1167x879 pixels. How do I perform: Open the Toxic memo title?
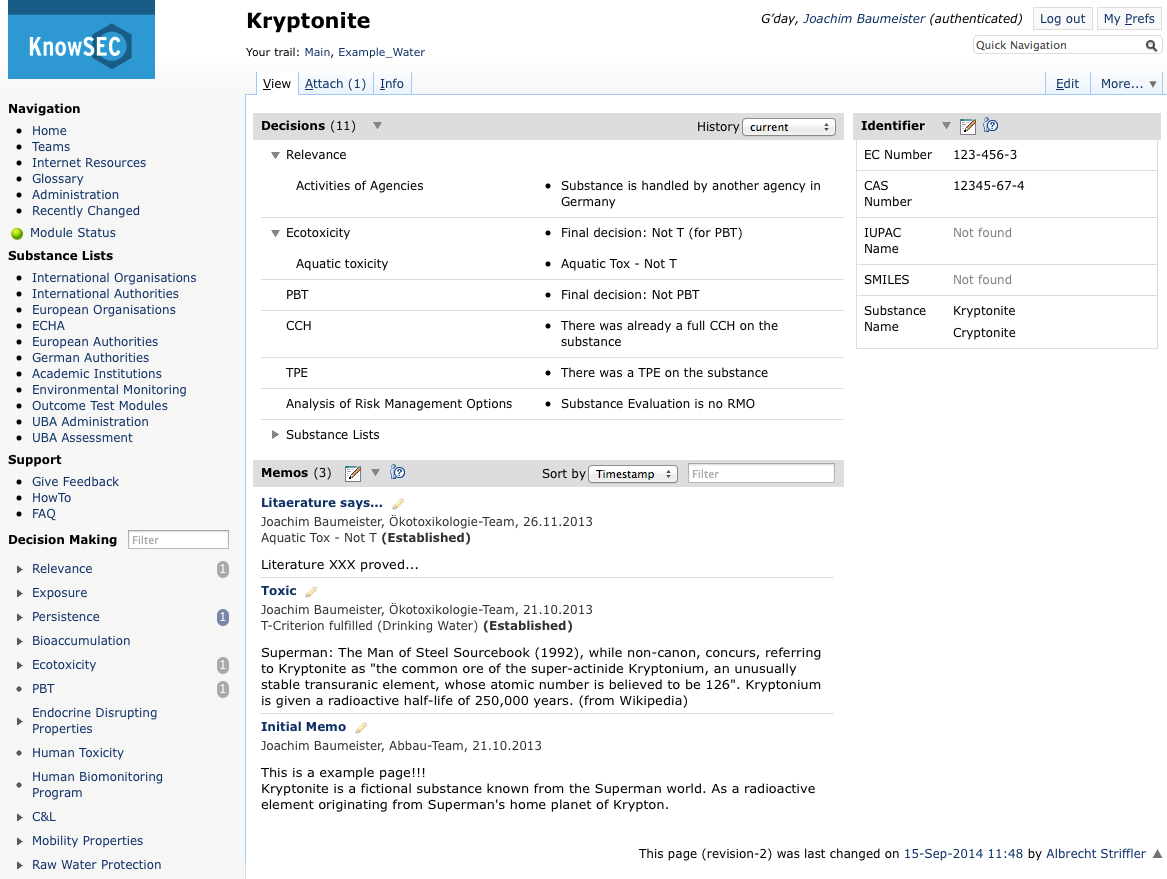278,590
